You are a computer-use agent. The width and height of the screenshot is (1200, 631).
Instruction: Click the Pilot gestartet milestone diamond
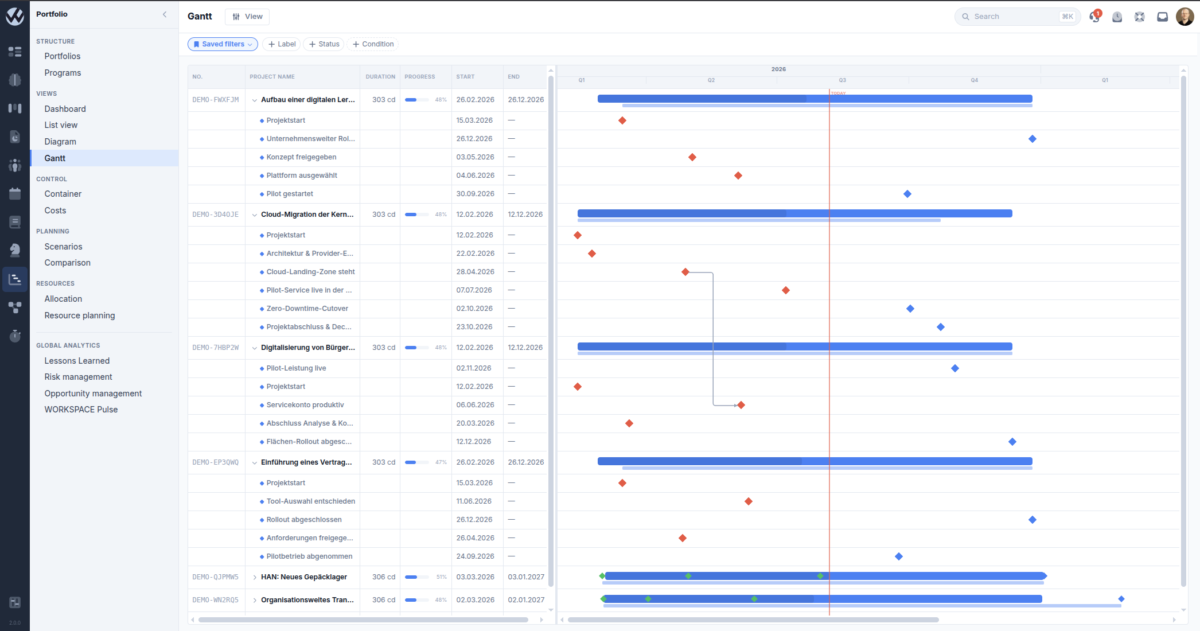tap(907, 194)
